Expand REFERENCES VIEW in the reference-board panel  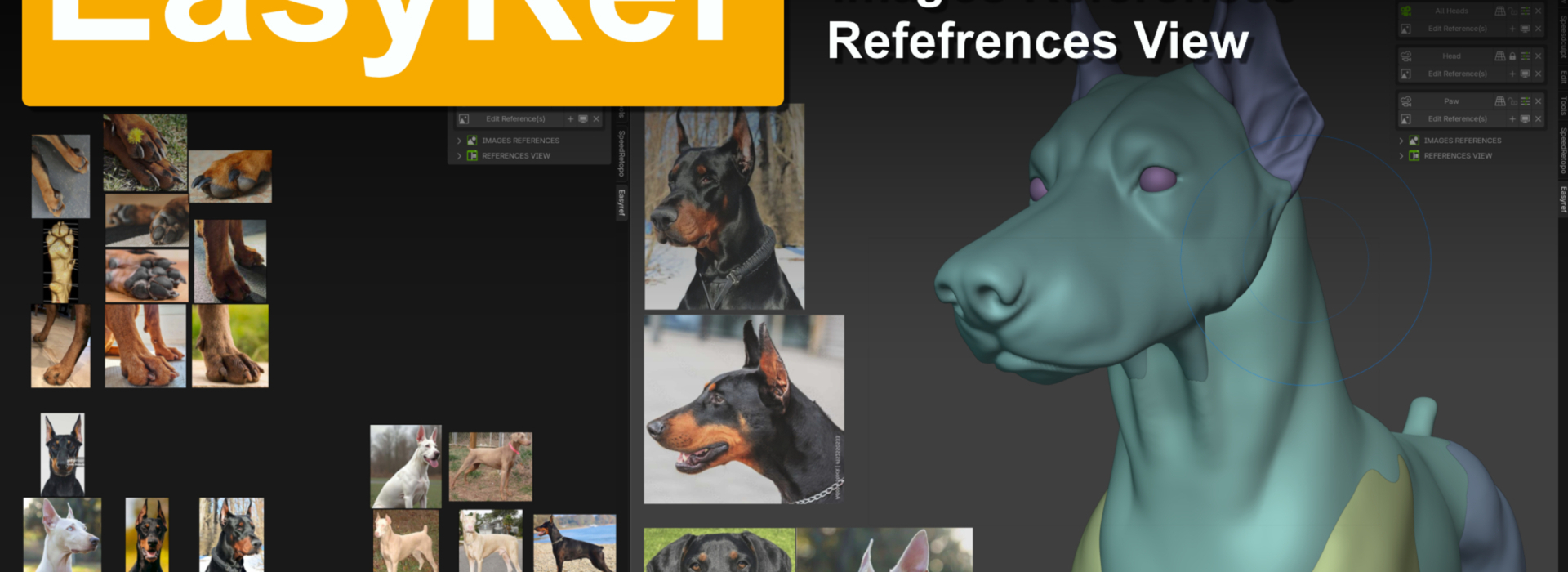pyautogui.click(x=459, y=155)
